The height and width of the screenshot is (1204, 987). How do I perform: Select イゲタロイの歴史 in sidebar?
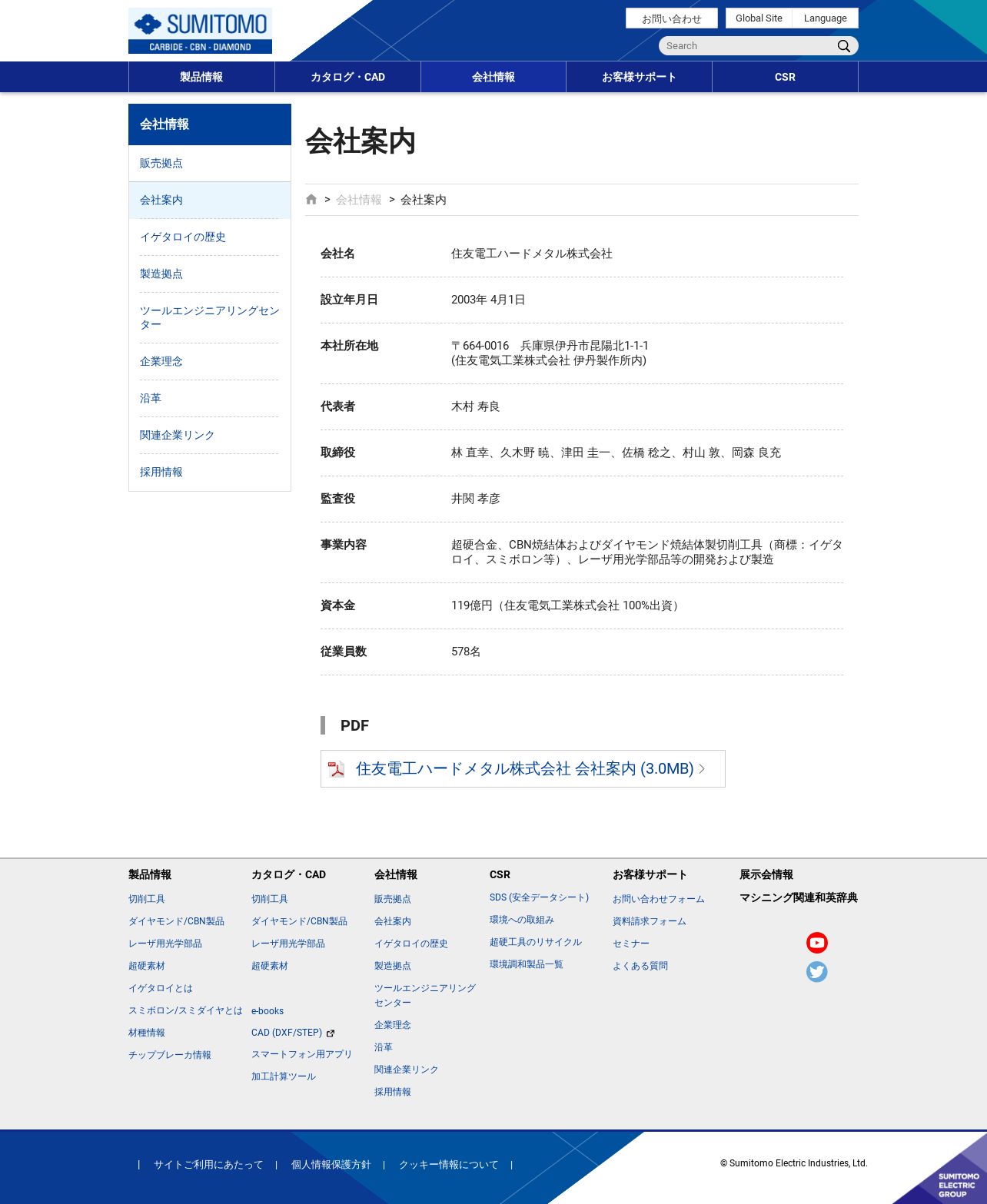click(x=210, y=237)
